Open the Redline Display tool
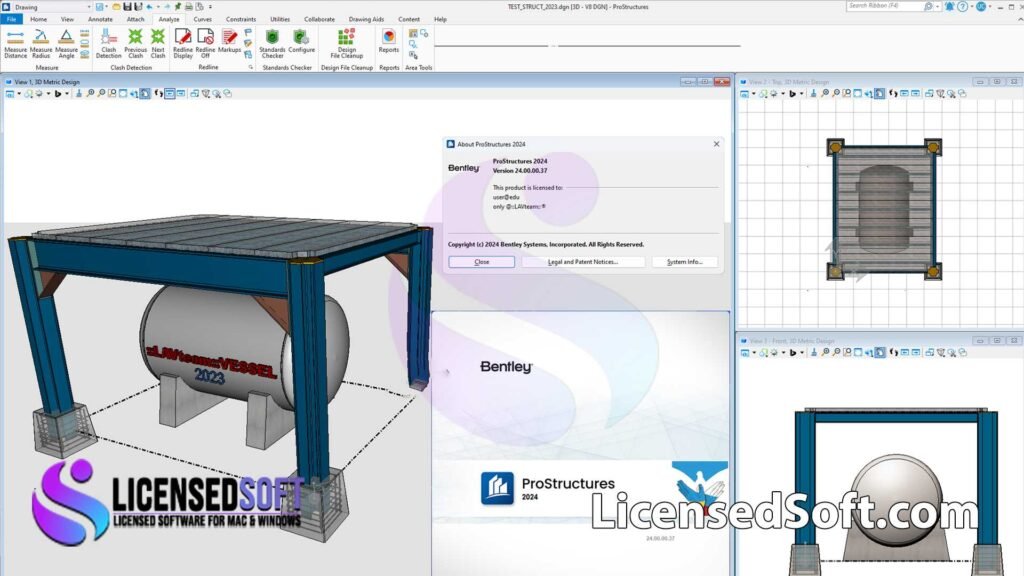 [x=183, y=43]
